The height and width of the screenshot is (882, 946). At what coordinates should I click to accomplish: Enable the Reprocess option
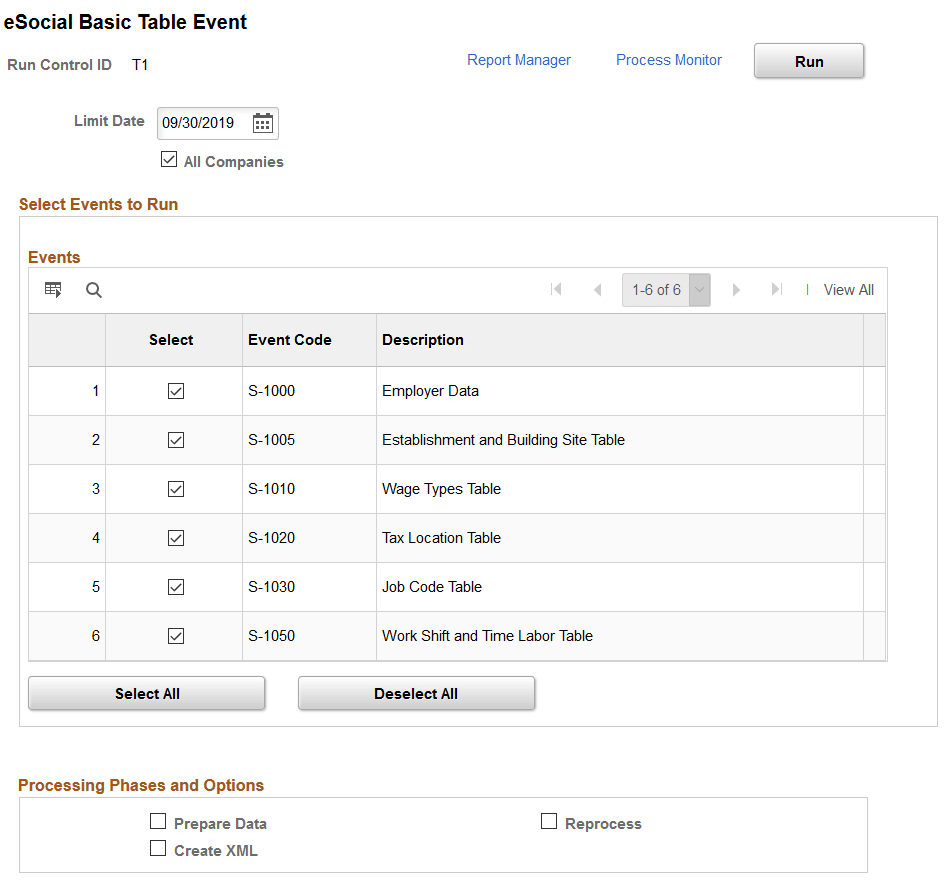pos(549,820)
